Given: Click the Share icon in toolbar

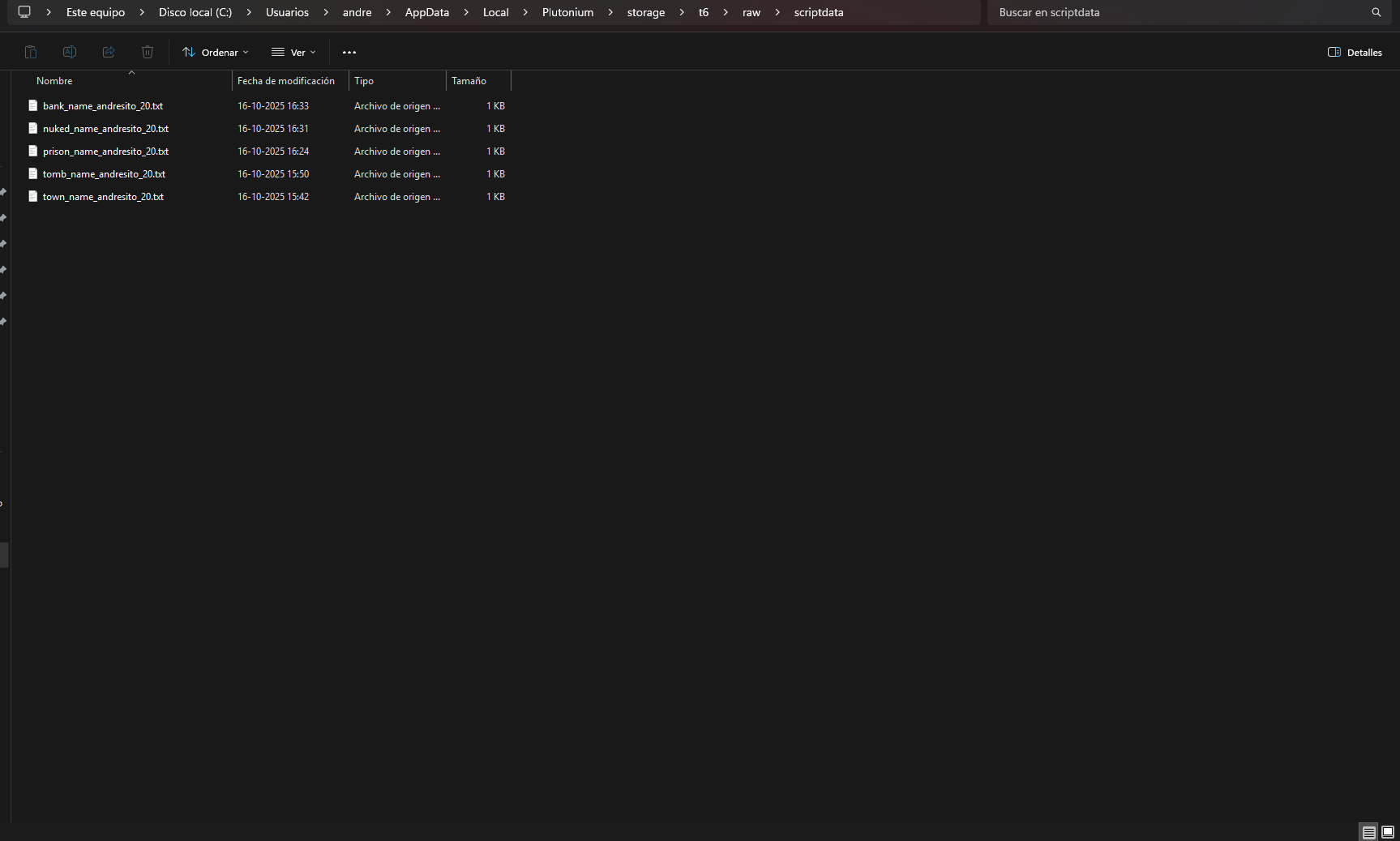Looking at the screenshot, I should click(109, 52).
